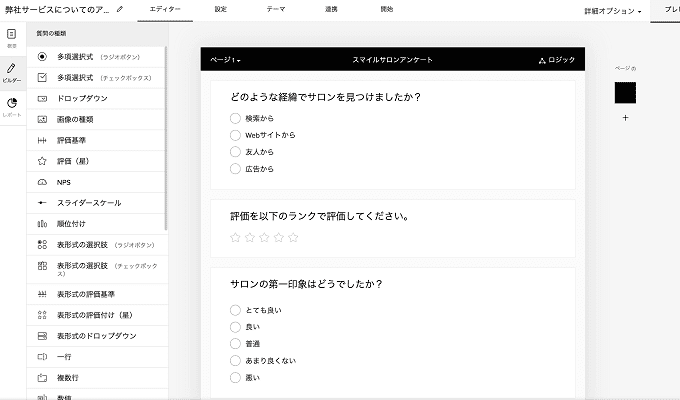This screenshot has width=680, height=400.
Task: Select the black page thumbnail on the right
Action: [x=625, y=92]
